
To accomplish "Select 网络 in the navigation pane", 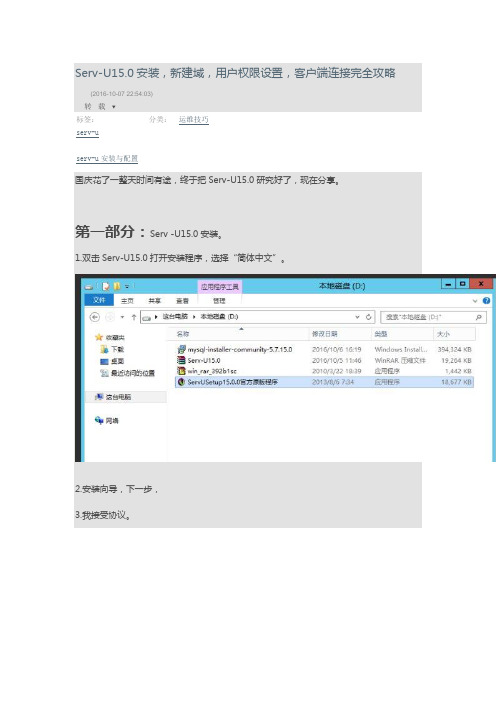I will pos(112,420).
